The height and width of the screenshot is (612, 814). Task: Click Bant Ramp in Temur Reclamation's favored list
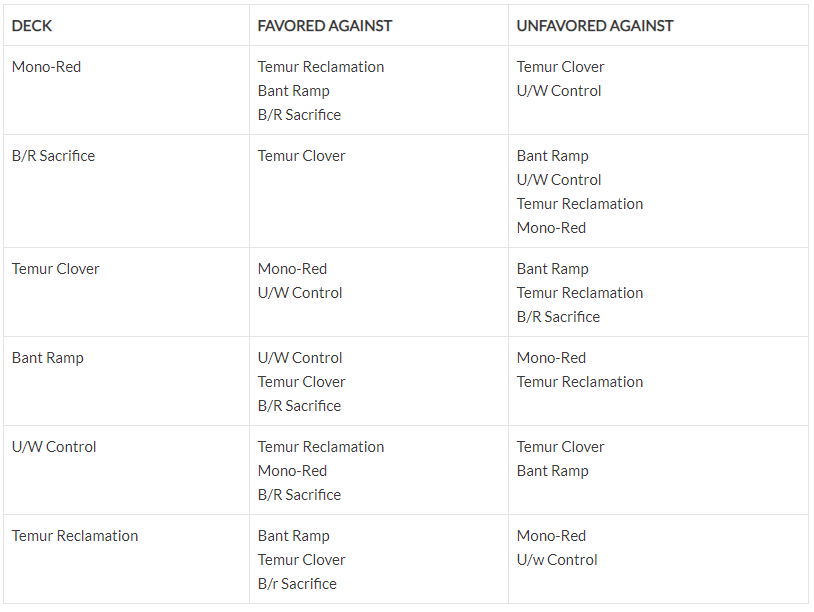tap(293, 536)
